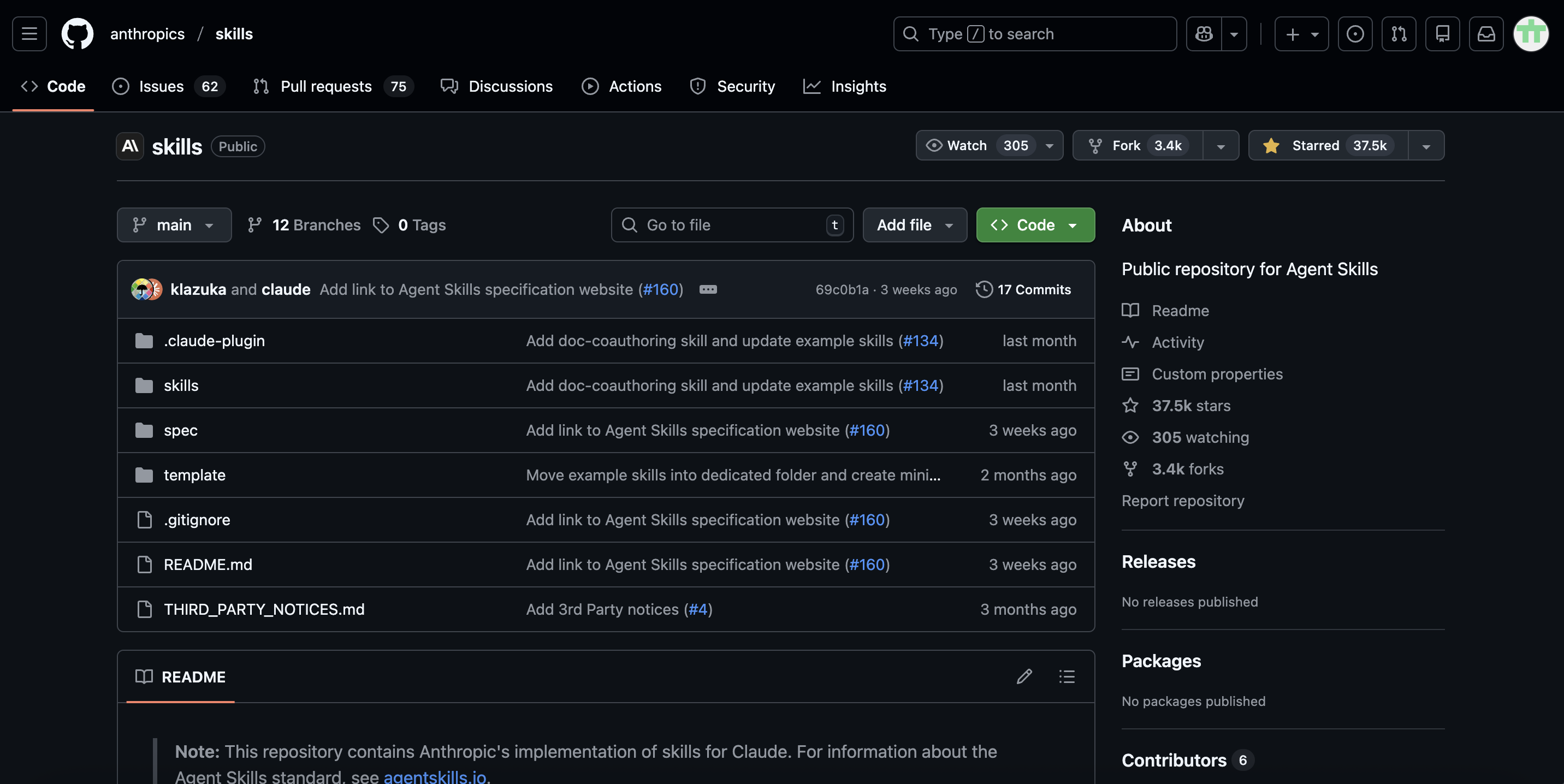
Task: Open the Releases section heading
Action: [1158, 562]
